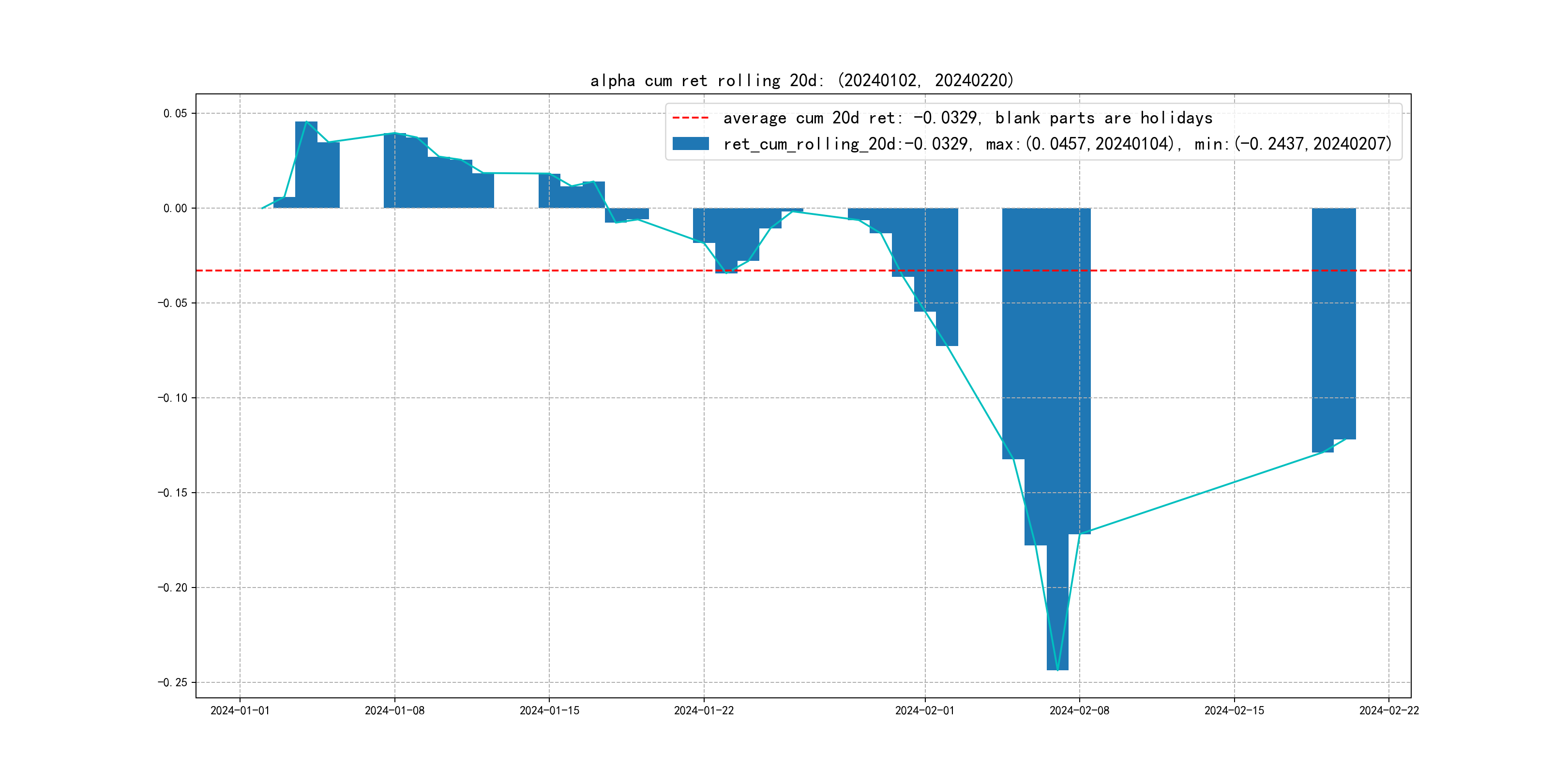Click the 0.05 y-axis tick label
This screenshot has height=784, width=1568.
coord(175,113)
